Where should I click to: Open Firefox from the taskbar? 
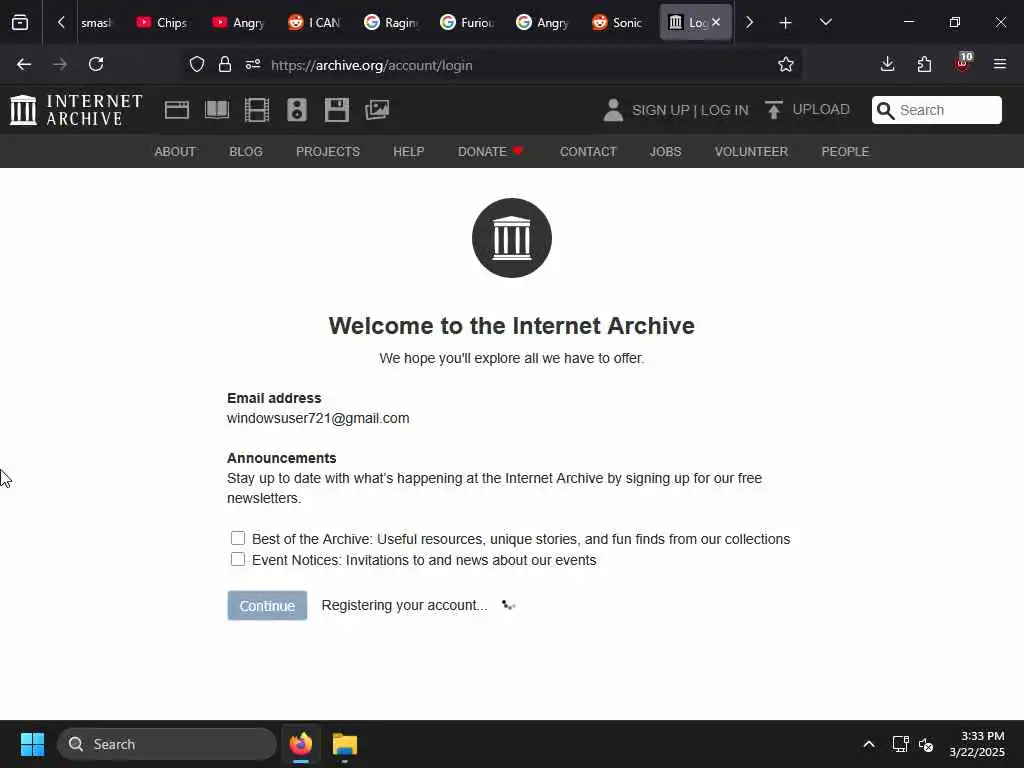pos(301,744)
